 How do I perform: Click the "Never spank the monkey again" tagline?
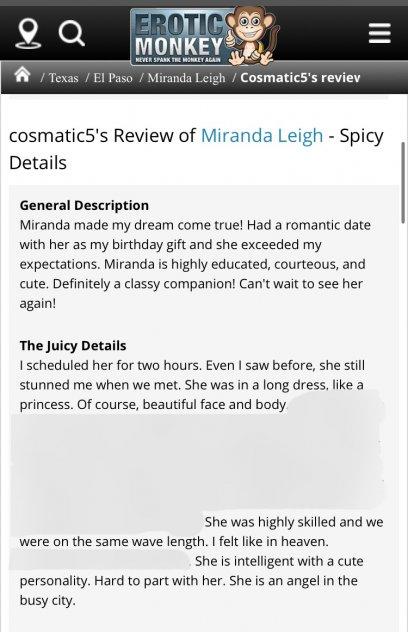tap(178, 59)
